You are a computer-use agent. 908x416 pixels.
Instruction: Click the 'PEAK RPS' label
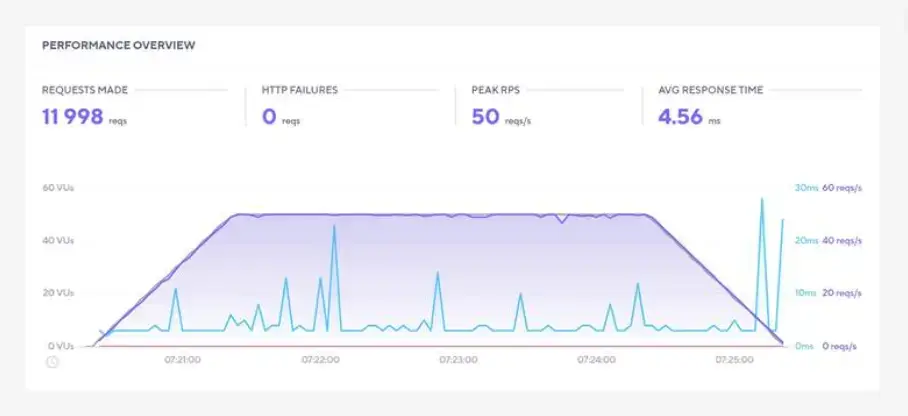pos(495,90)
